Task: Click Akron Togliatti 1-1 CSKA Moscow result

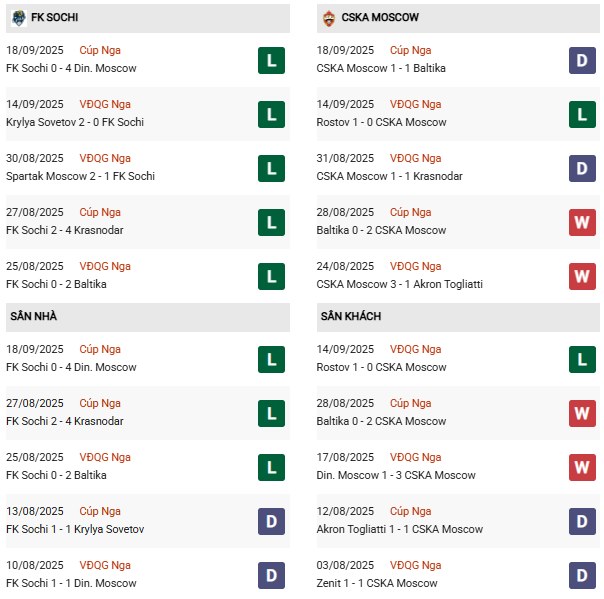Action: (x=399, y=529)
